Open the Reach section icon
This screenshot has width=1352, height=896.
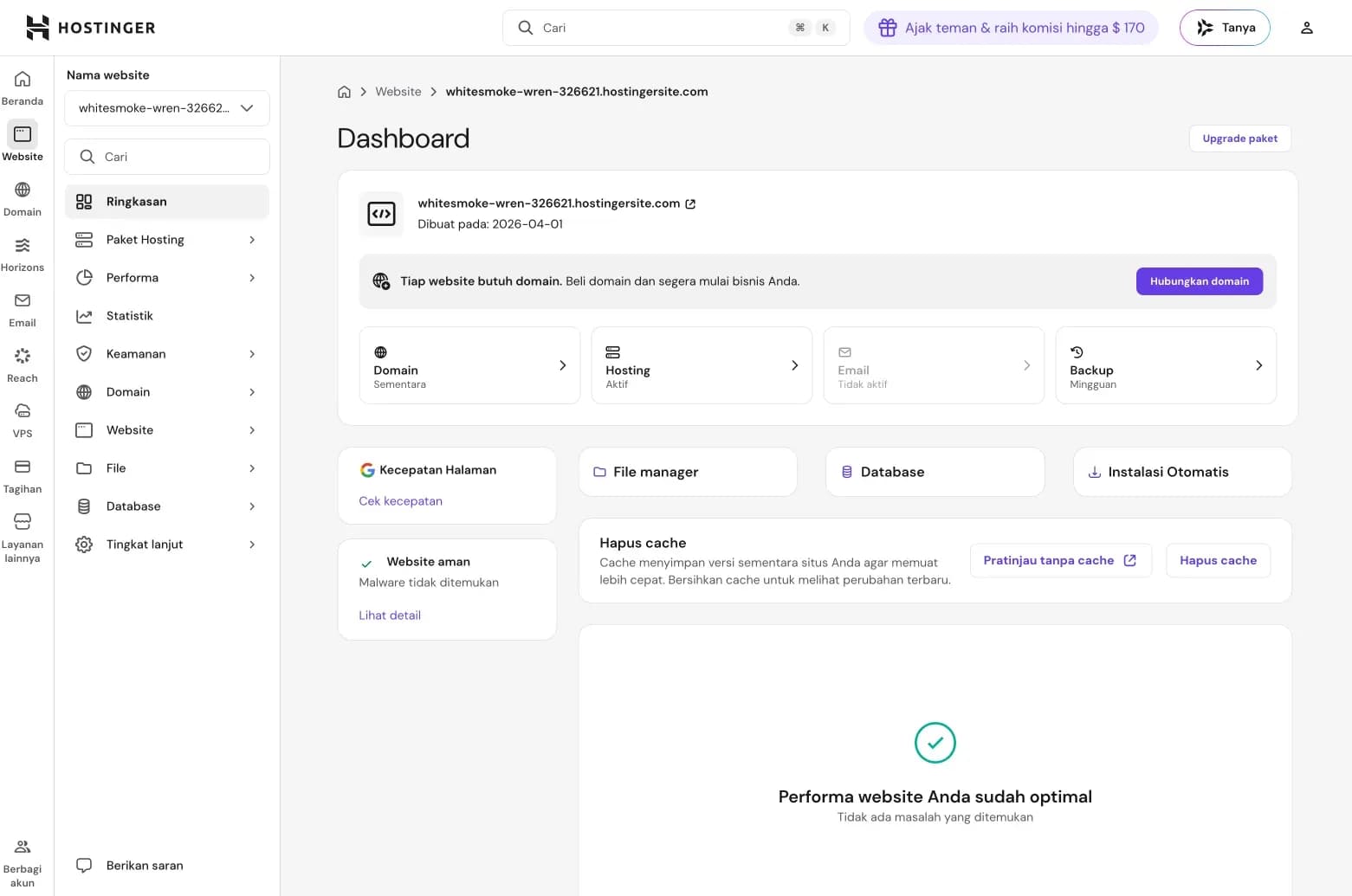coord(23,364)
